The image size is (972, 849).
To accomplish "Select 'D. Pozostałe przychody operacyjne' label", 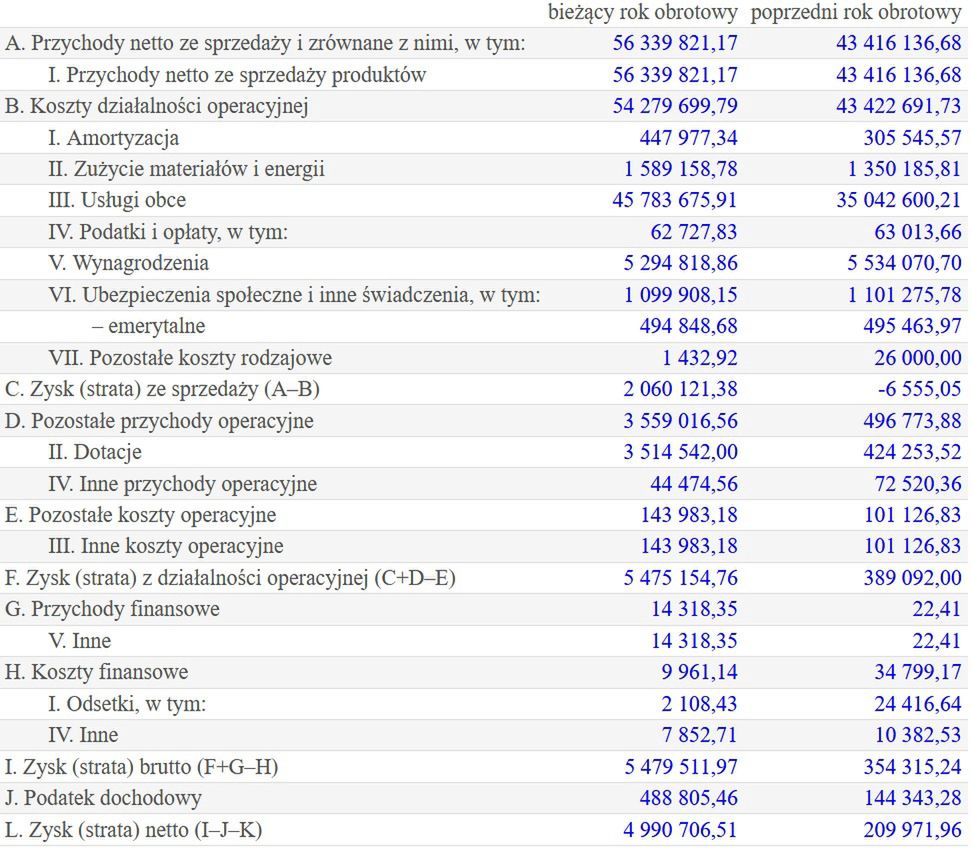I will pyautogui.click(x=159, y=421).
